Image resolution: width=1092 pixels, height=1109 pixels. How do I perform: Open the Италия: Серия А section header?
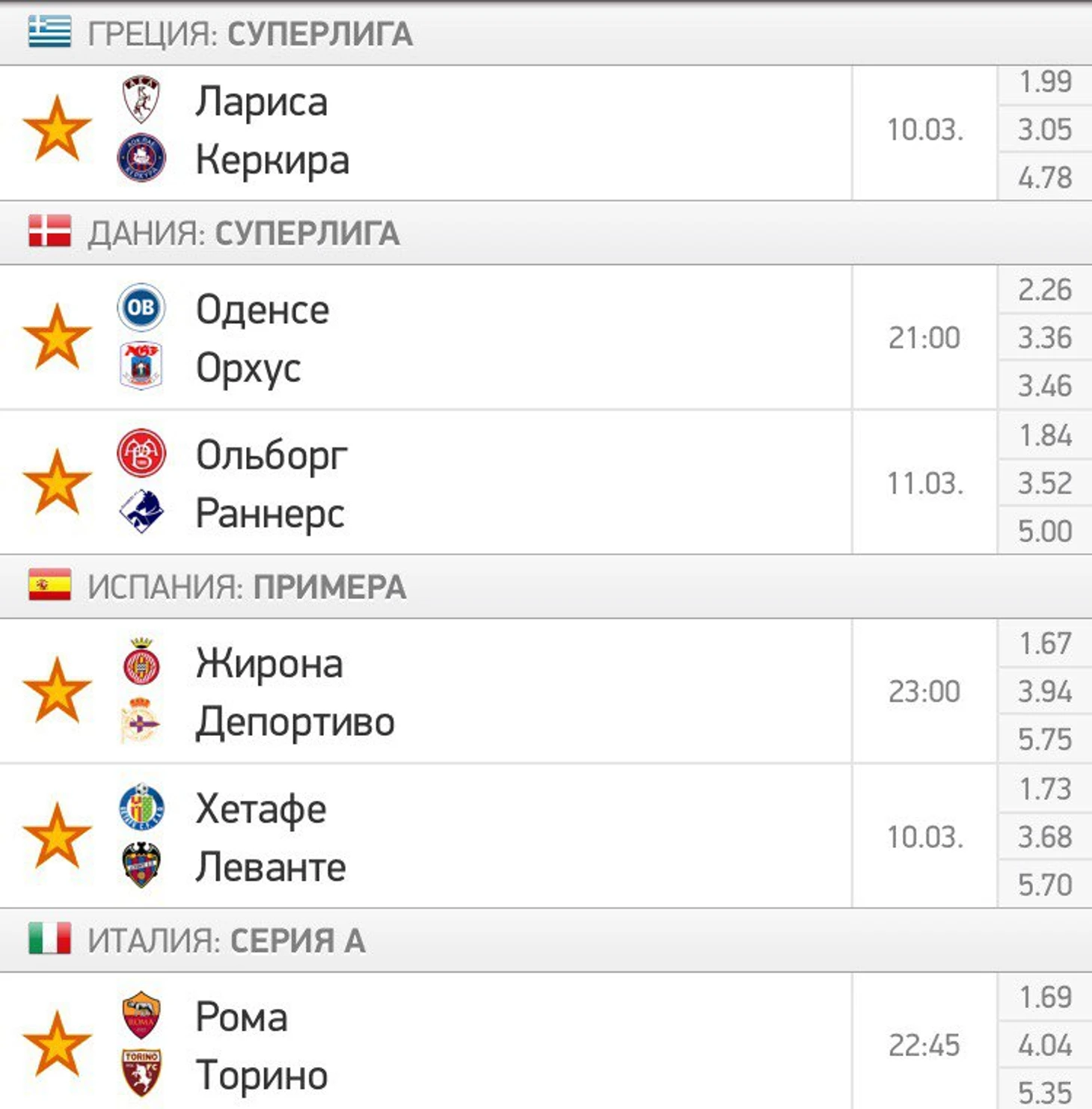tap(546, 941)
